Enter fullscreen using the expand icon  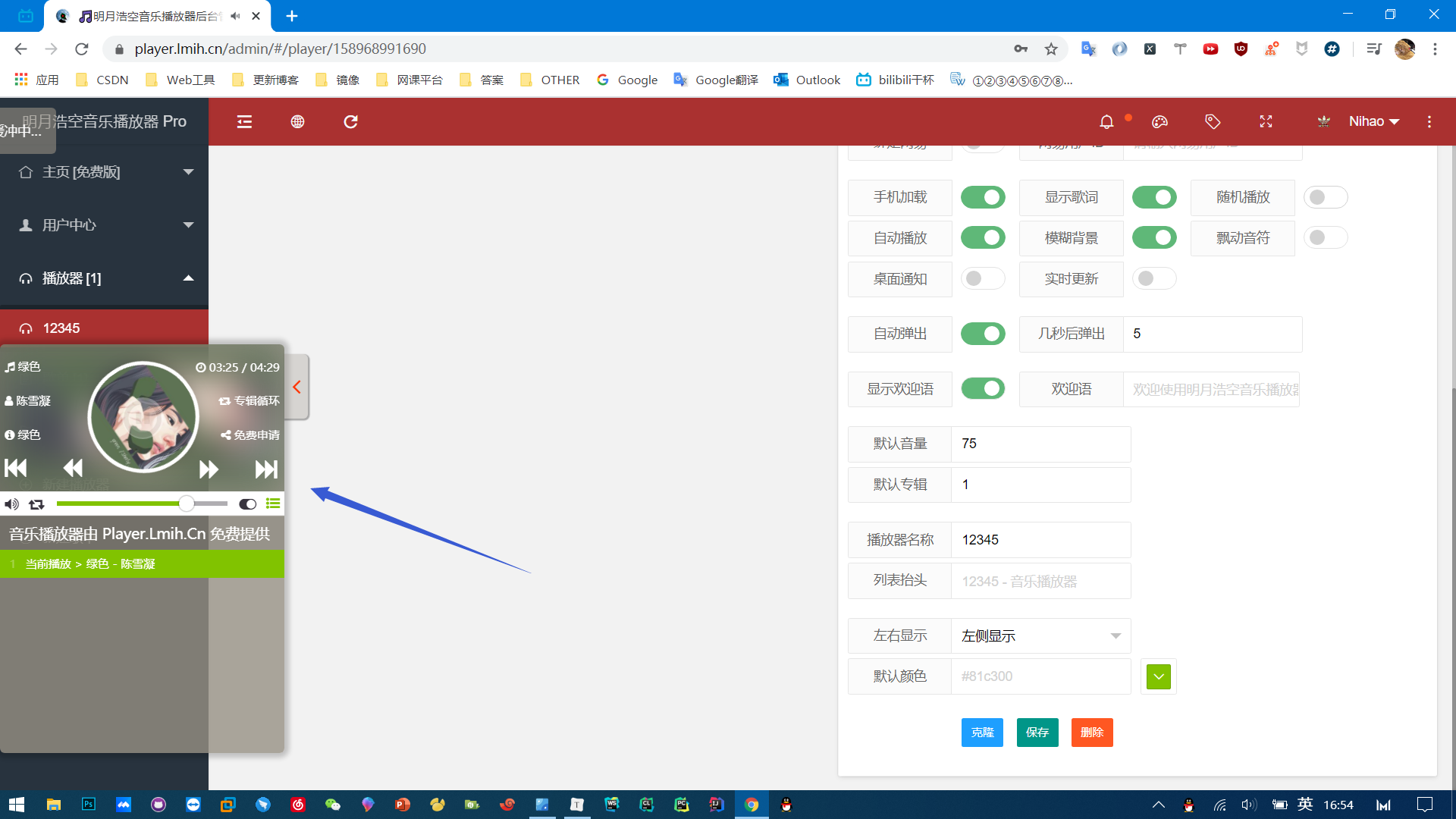point(1266,121)
